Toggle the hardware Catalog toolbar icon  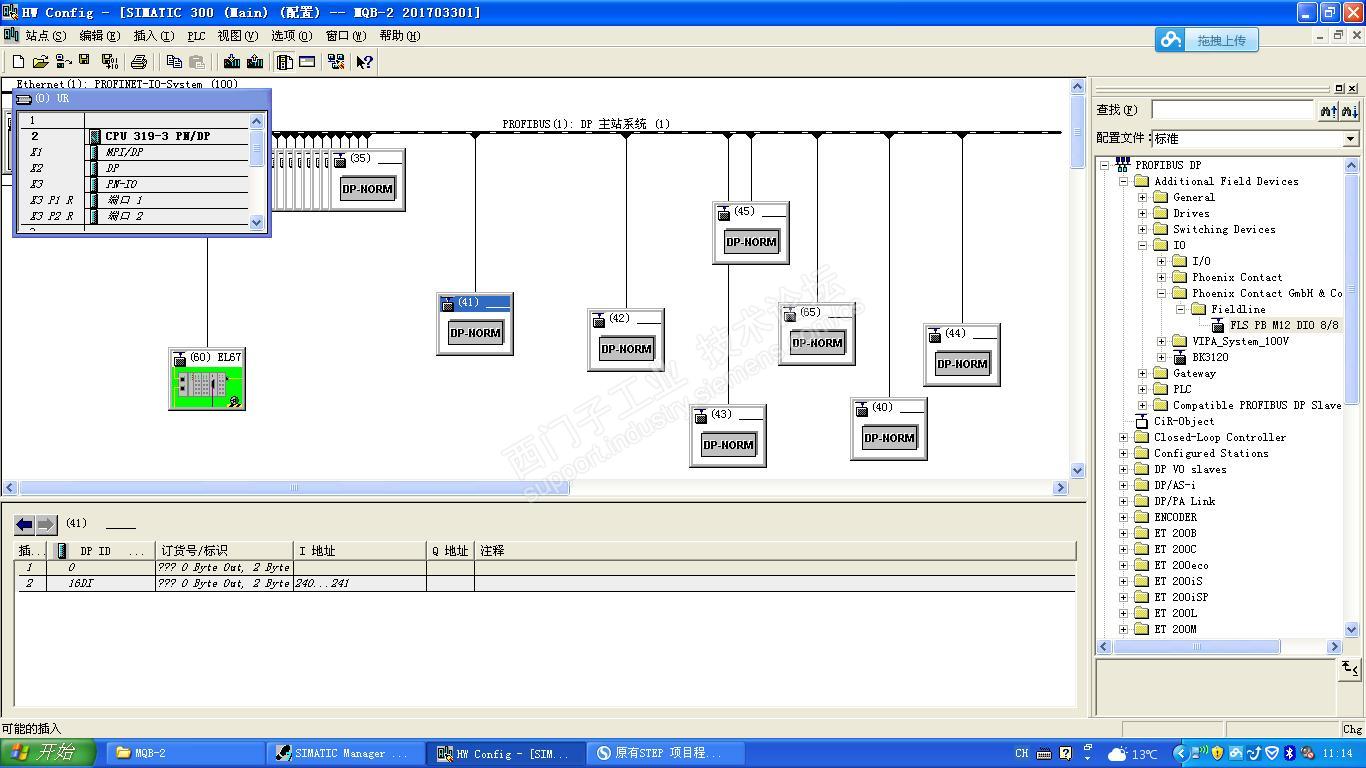(x=285, y=62)
